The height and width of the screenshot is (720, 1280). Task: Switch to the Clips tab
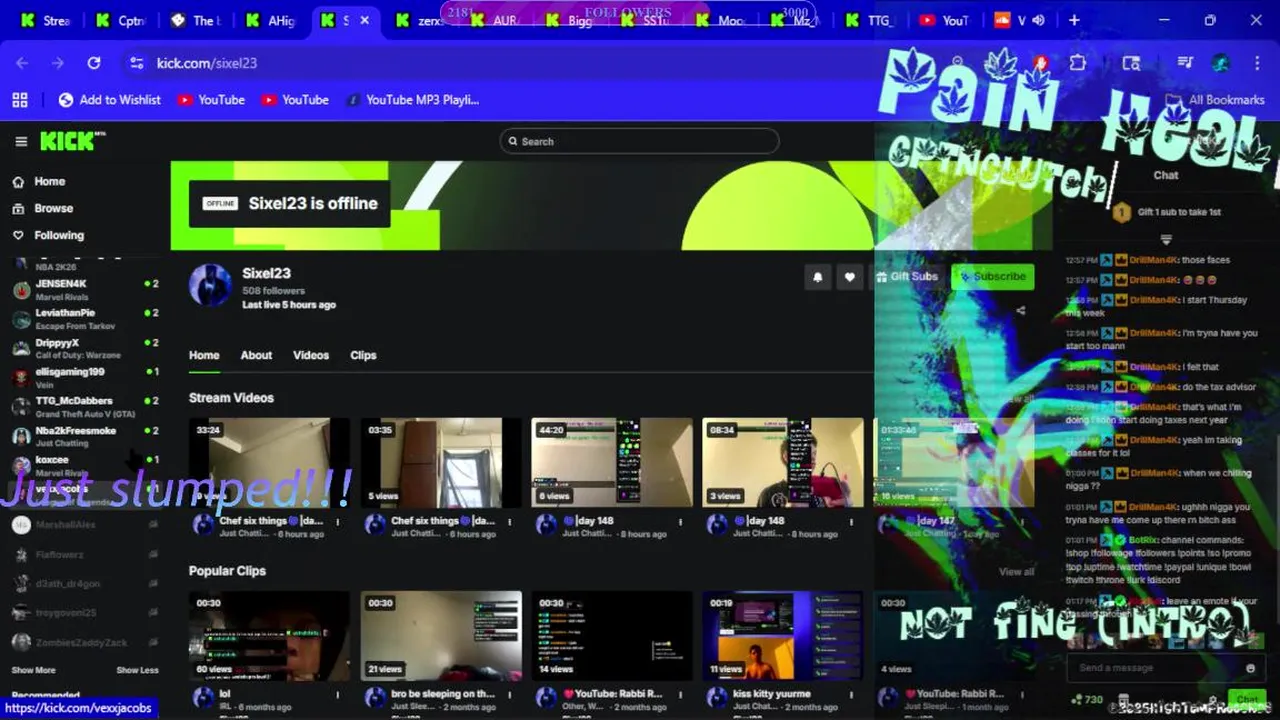pos(363,355)
